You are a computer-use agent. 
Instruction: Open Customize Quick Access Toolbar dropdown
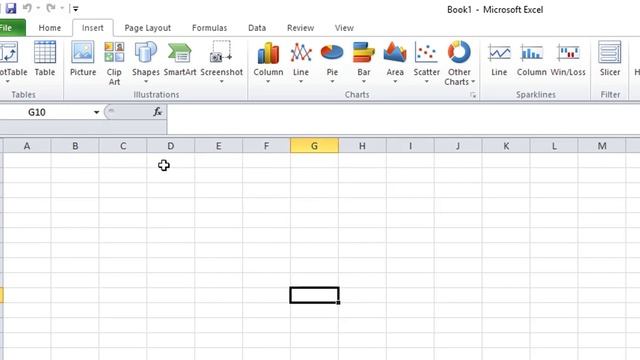click(76, 8)
